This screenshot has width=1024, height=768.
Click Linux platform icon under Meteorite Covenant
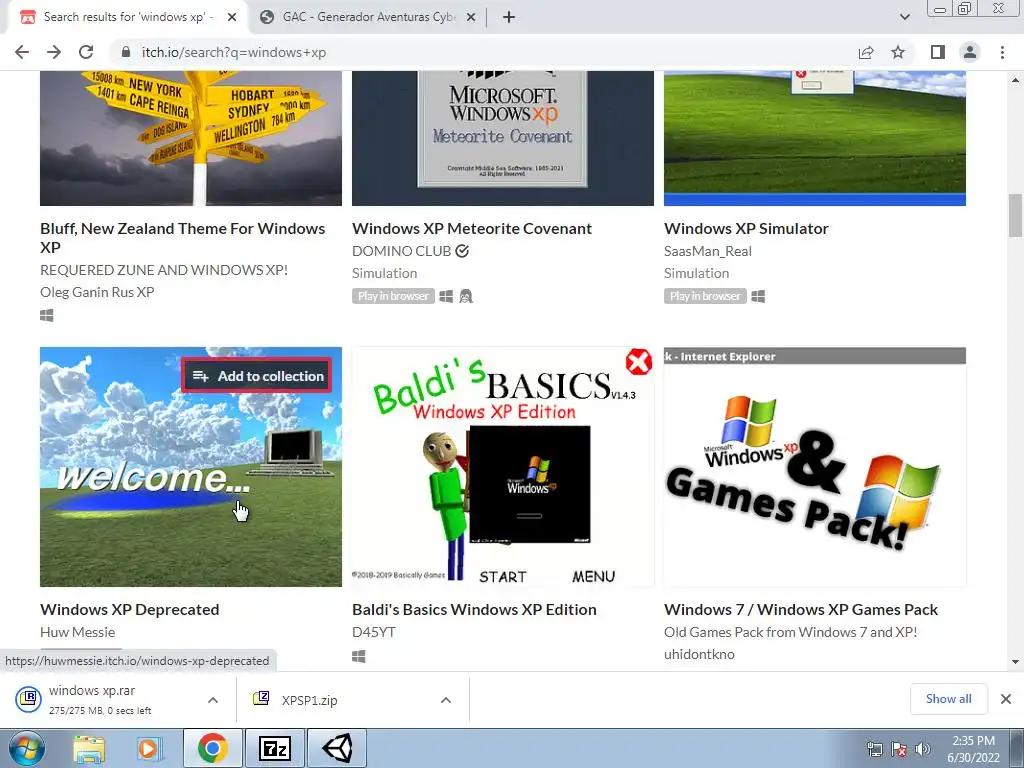tap(466, 296)
